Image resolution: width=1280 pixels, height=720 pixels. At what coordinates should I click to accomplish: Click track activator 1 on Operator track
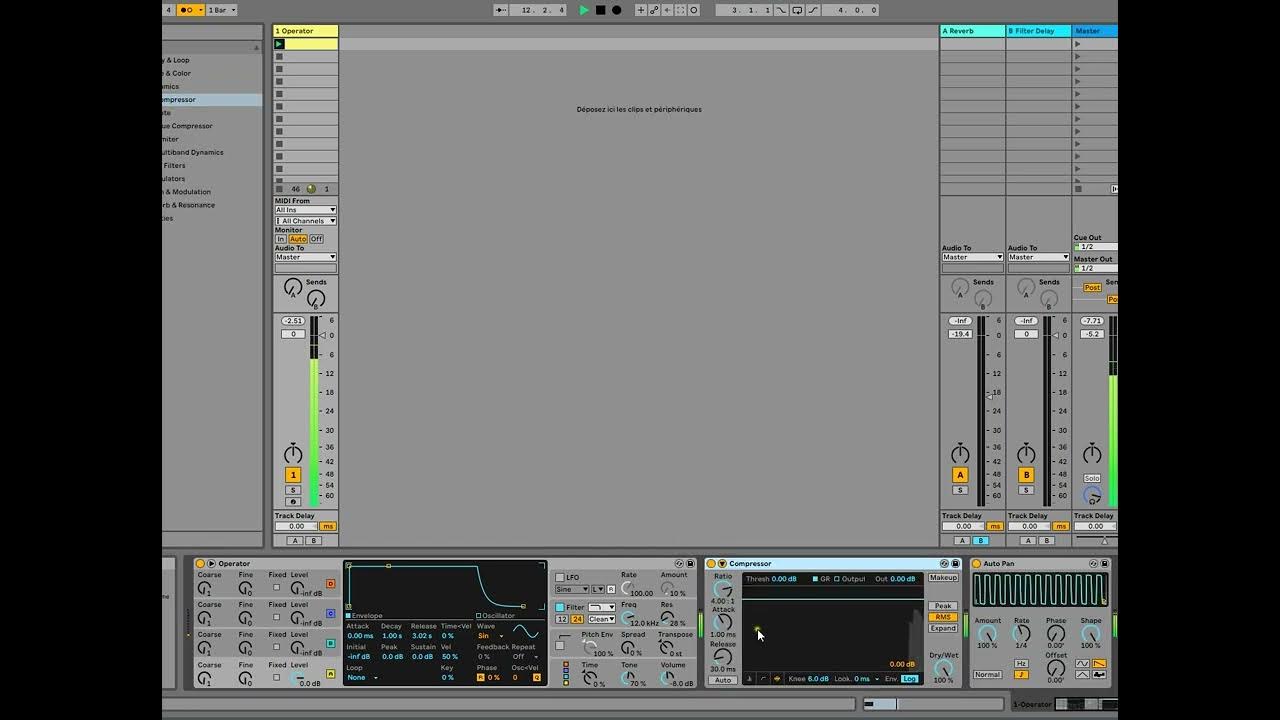[x=293, y=475]
